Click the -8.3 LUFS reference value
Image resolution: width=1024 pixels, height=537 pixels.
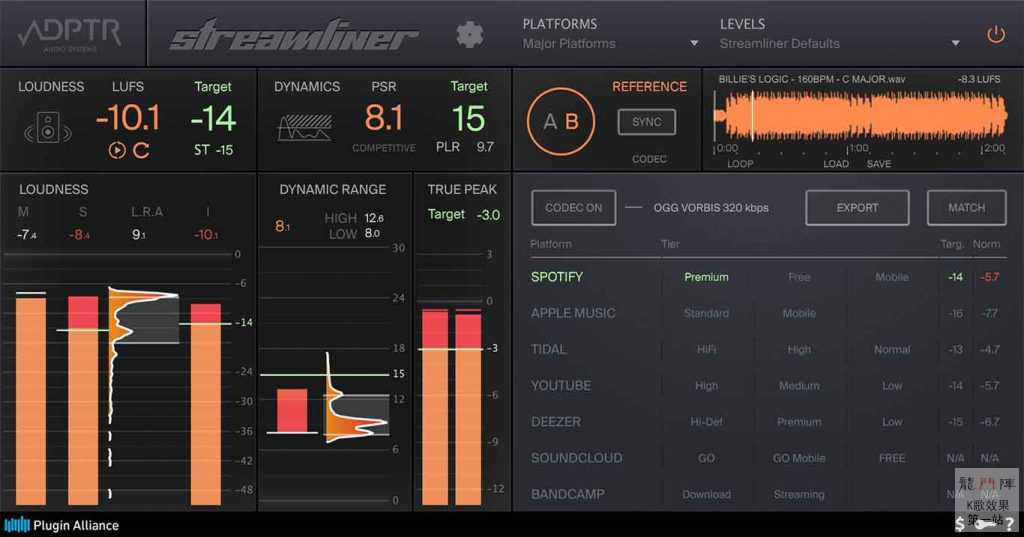click(x=979, y=79)
